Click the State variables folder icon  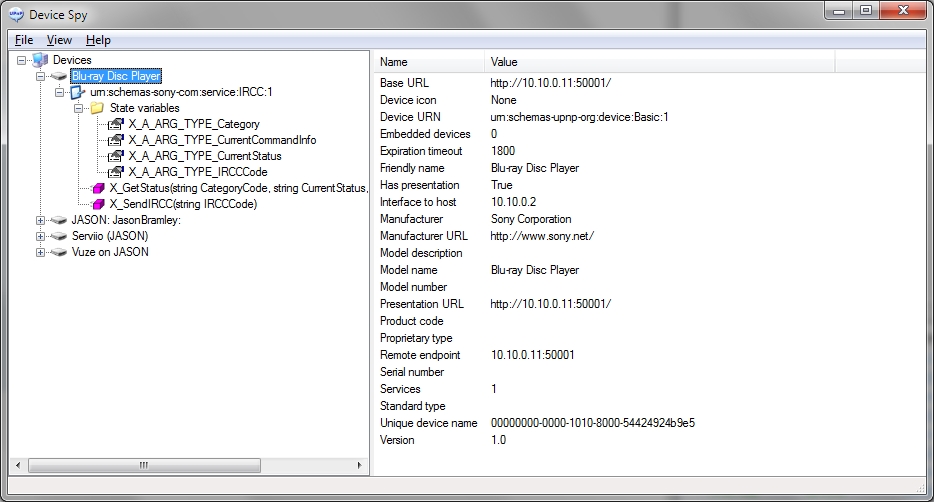tap(97, 108)
